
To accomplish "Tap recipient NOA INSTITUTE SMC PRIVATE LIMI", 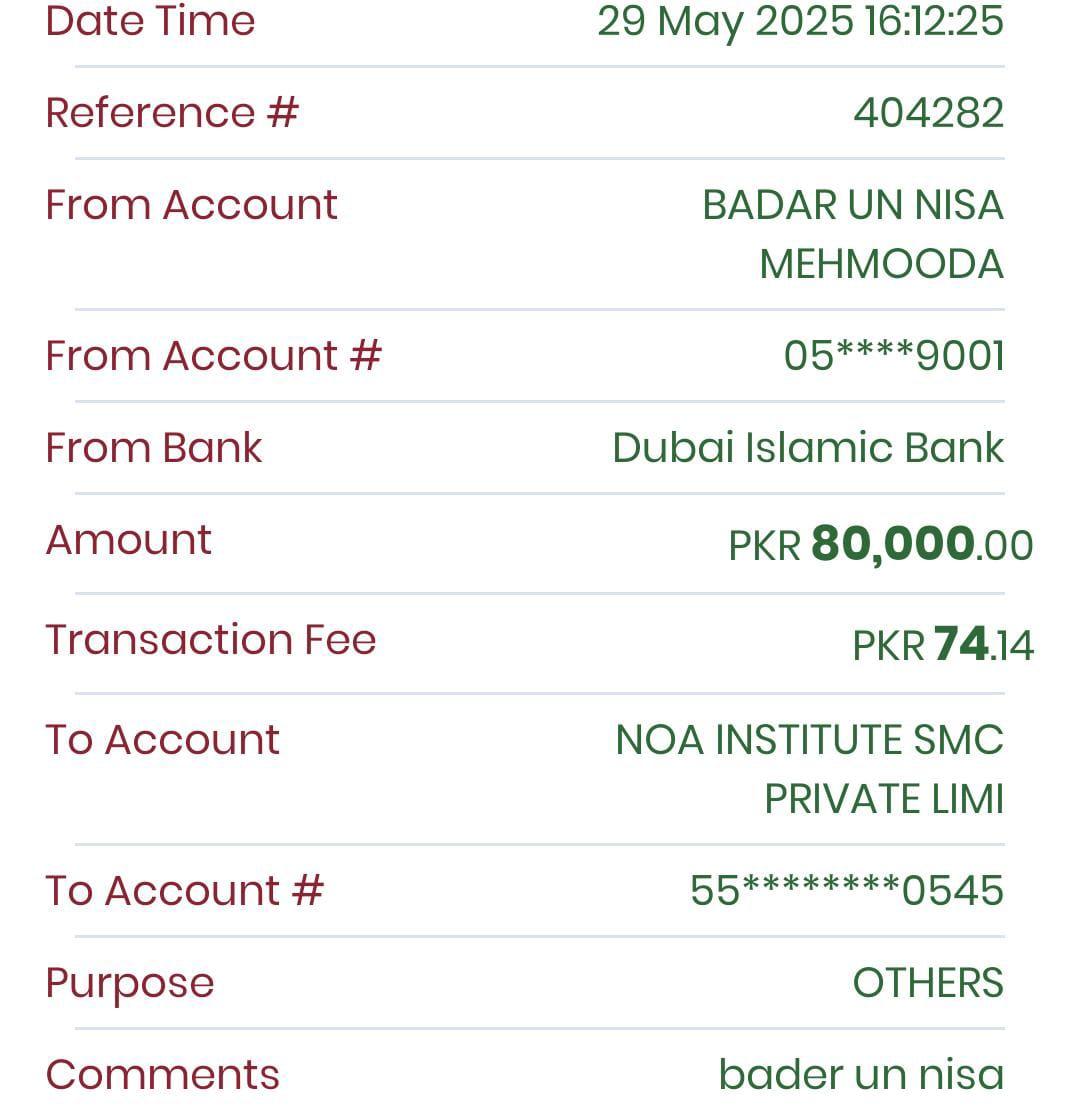I will (810, 769).
